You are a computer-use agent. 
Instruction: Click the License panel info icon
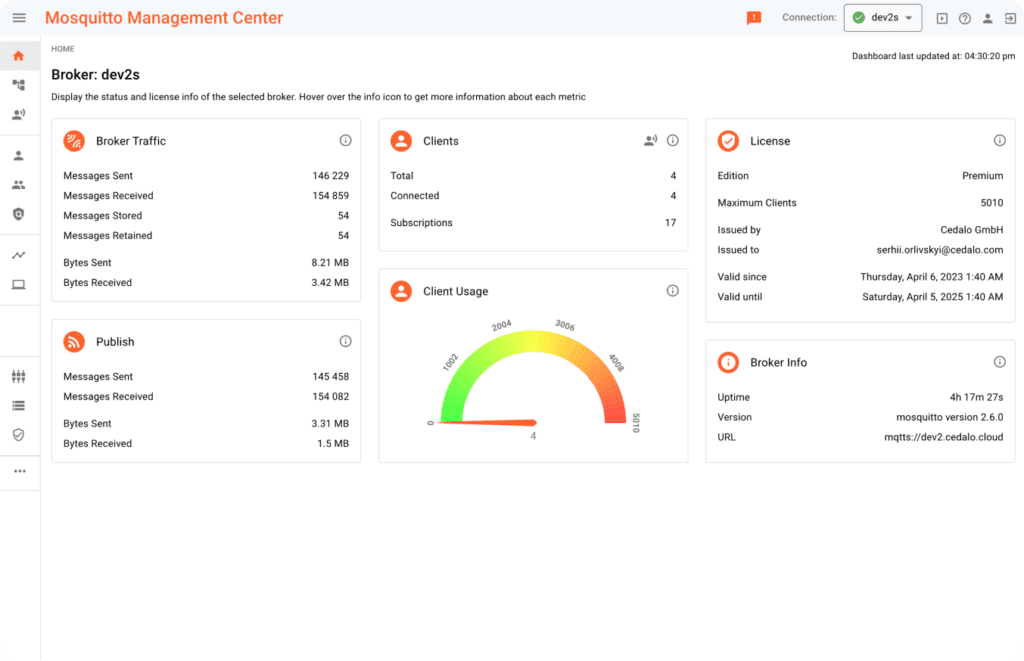[x=999, y=140]
